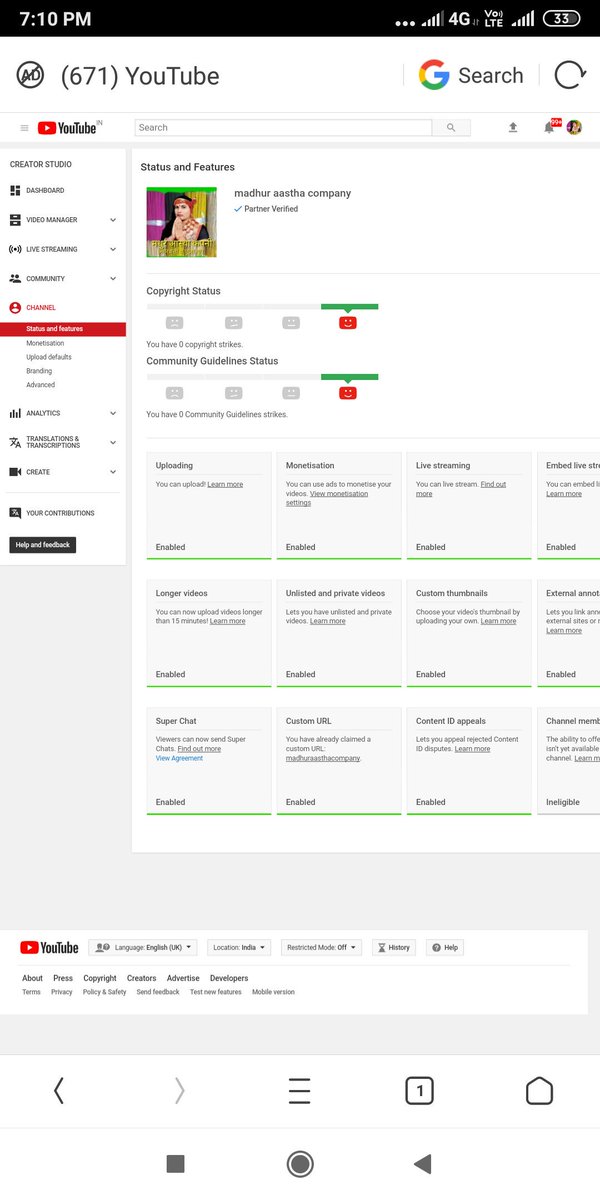Open the account avatar menu
Screen dimensions: 600x1200
tap(574, 127)
